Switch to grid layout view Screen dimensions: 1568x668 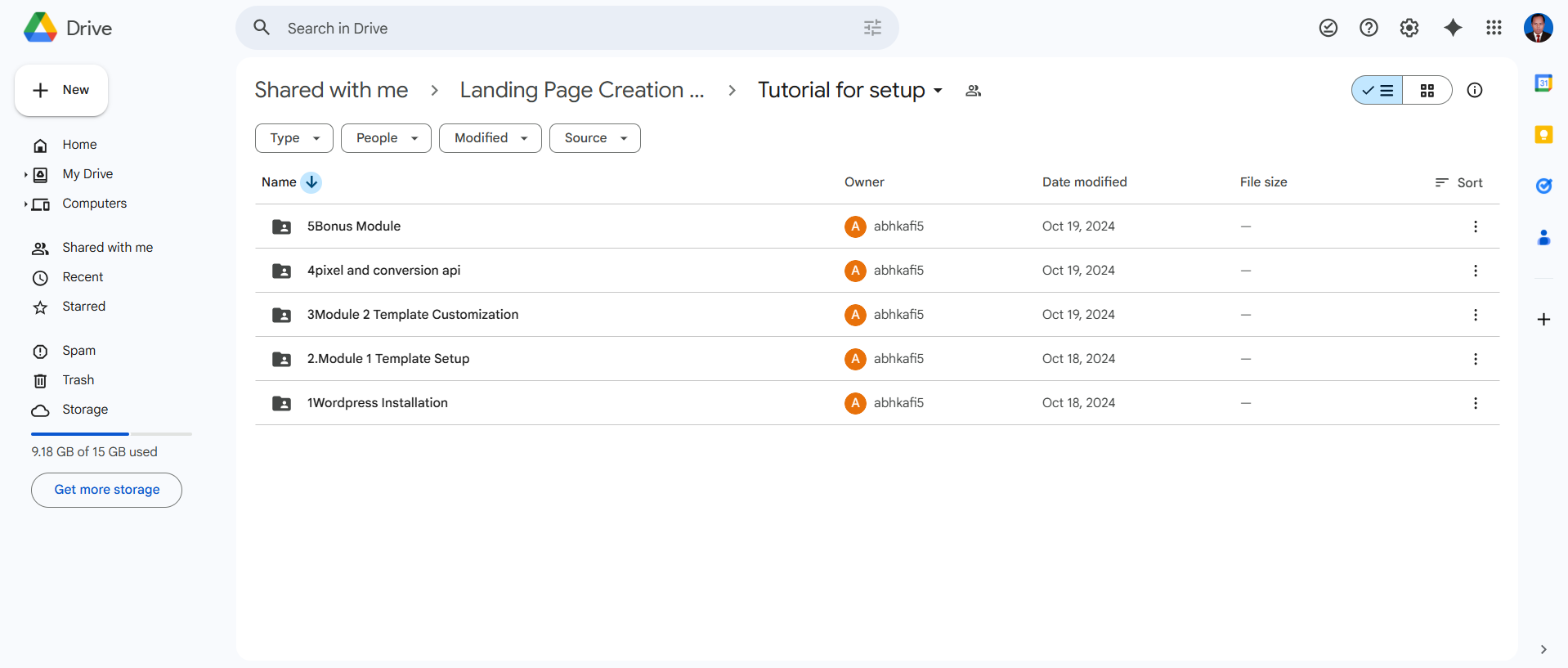point(1427,90)
